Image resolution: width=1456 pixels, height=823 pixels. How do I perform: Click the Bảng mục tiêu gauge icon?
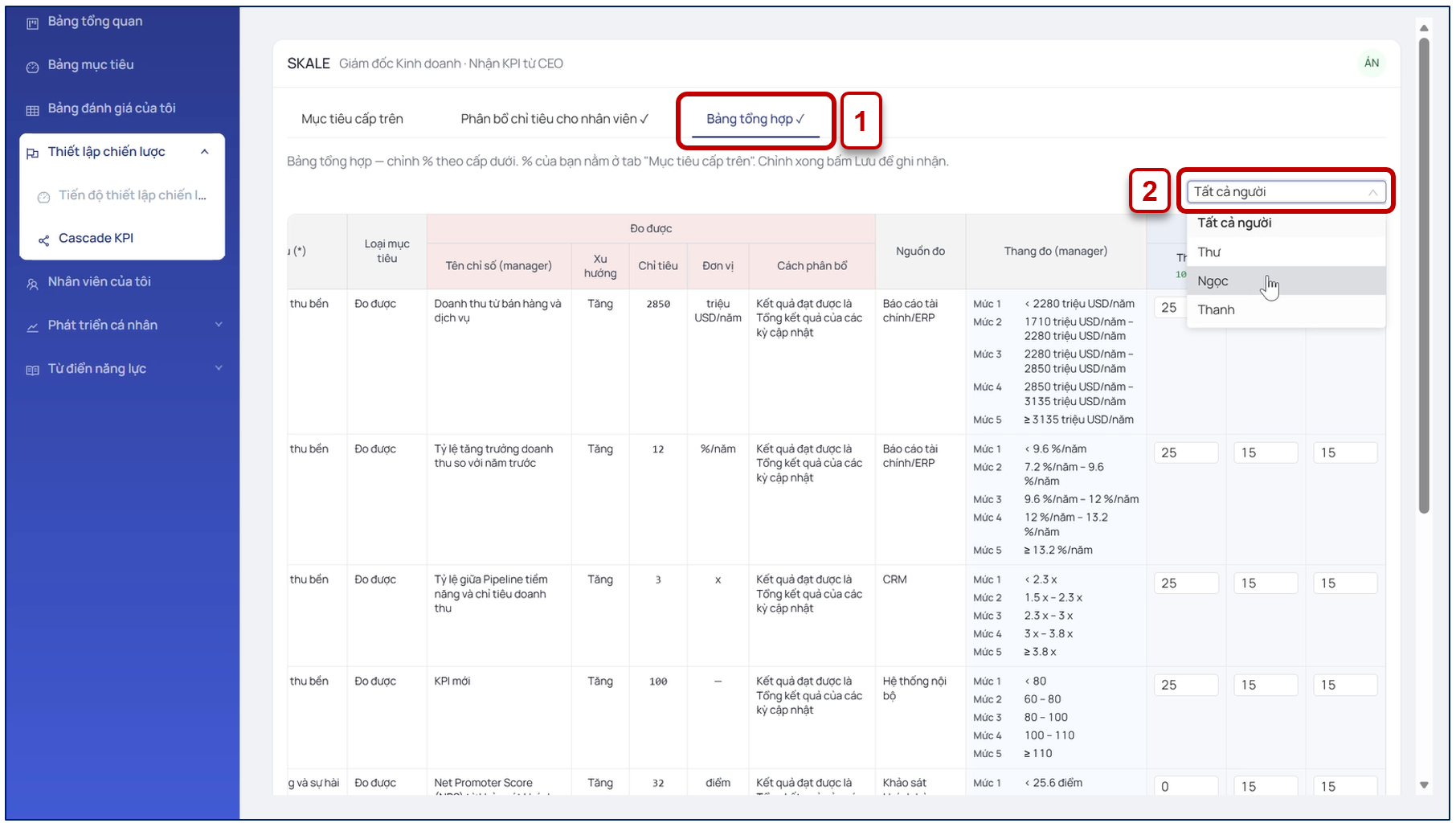(x=32, y=67)
